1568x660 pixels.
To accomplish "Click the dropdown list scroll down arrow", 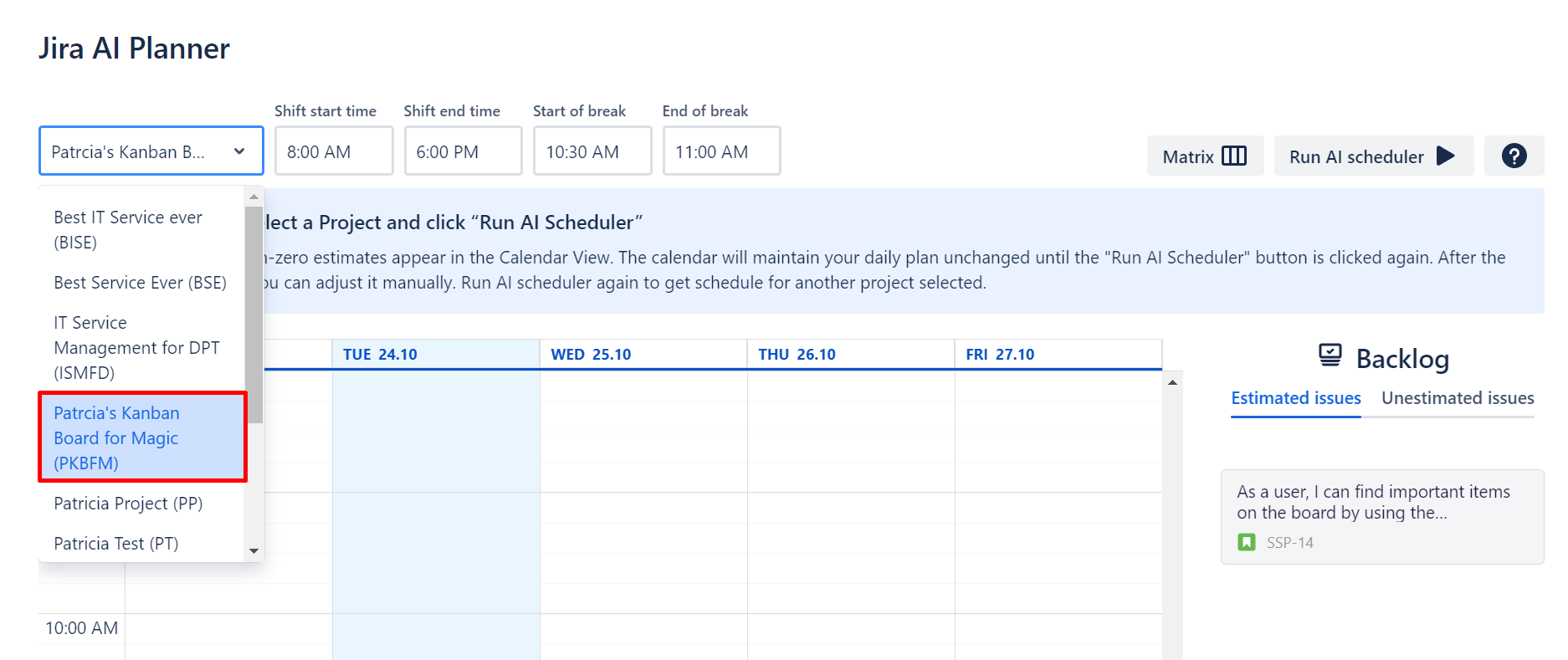I will point(254,551).
